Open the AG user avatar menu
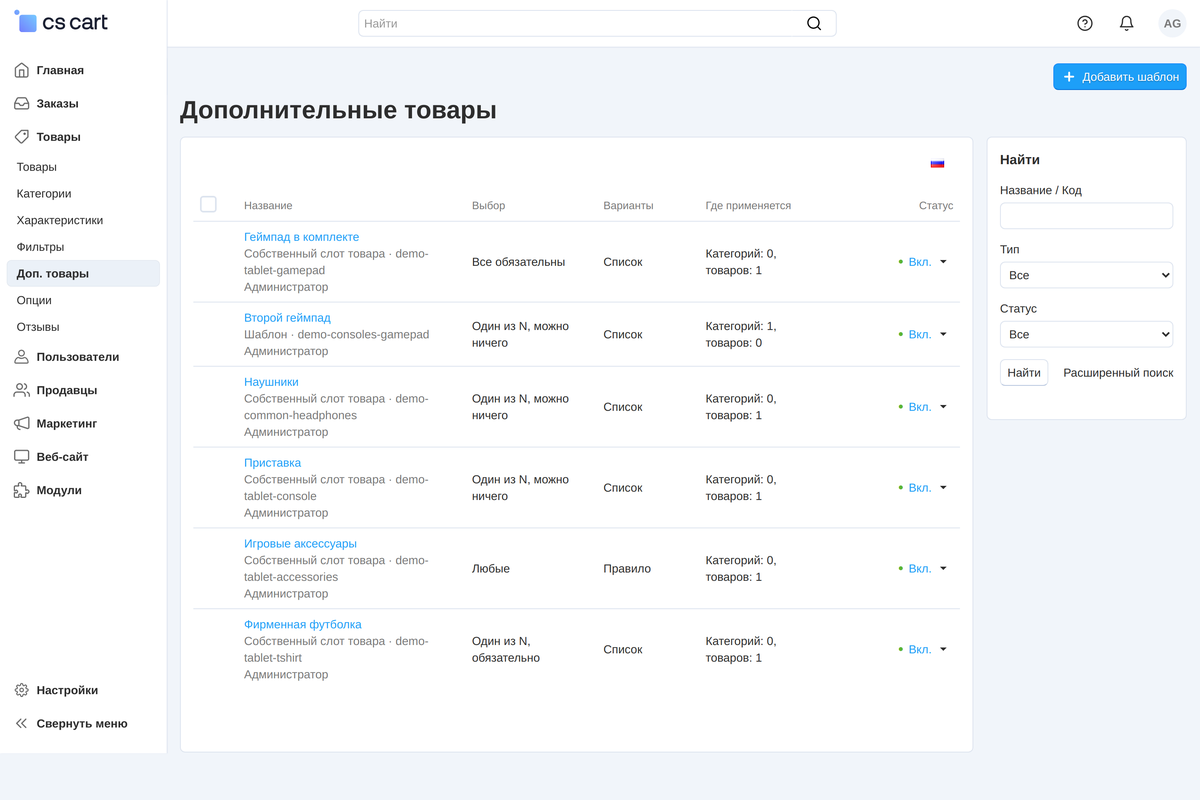Viewport: 1200px width, 800px height. [x=1172, y=23]
